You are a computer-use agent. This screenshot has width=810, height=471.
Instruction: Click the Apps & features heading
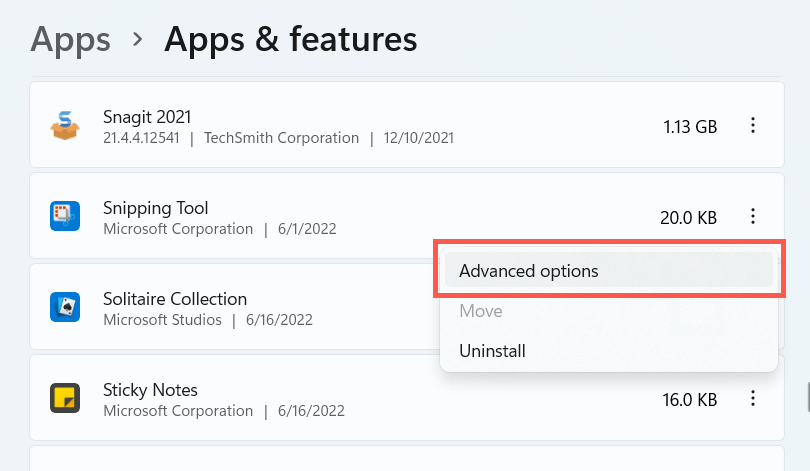290,39
